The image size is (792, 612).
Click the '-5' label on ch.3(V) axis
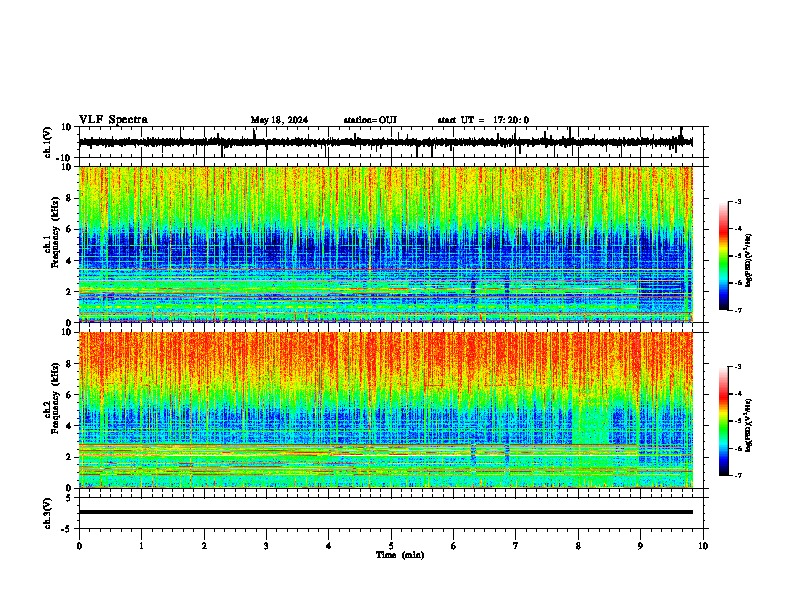click(68, 529)
